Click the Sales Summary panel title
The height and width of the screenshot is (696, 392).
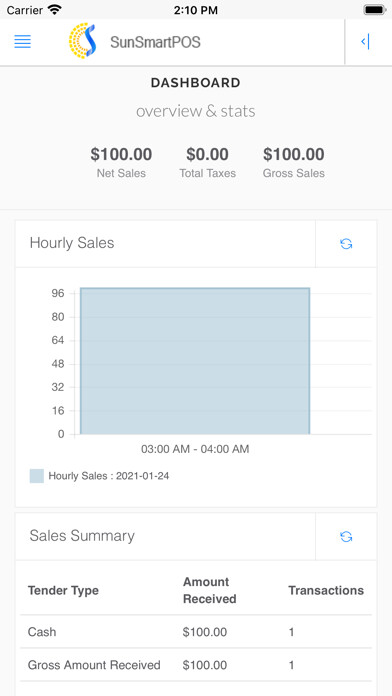[82, 536]
